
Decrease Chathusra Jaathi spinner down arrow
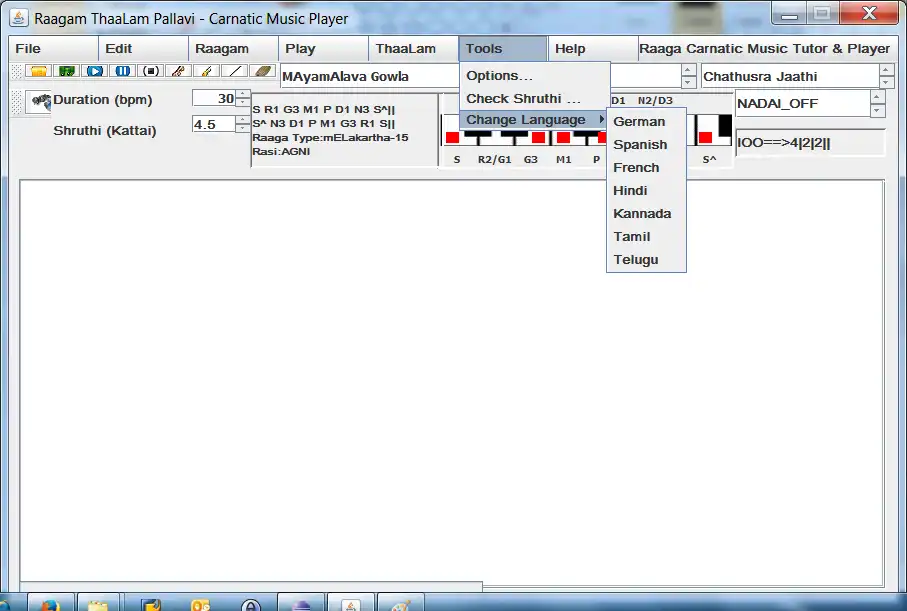click(886, 82)
